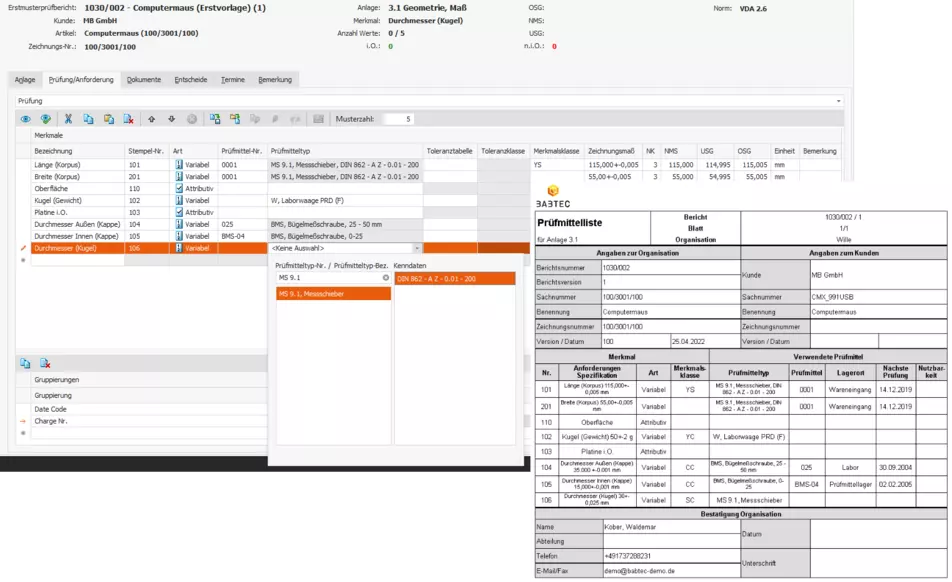
Task: Switch to the Anlage tab
Action: tap(25, 80)
